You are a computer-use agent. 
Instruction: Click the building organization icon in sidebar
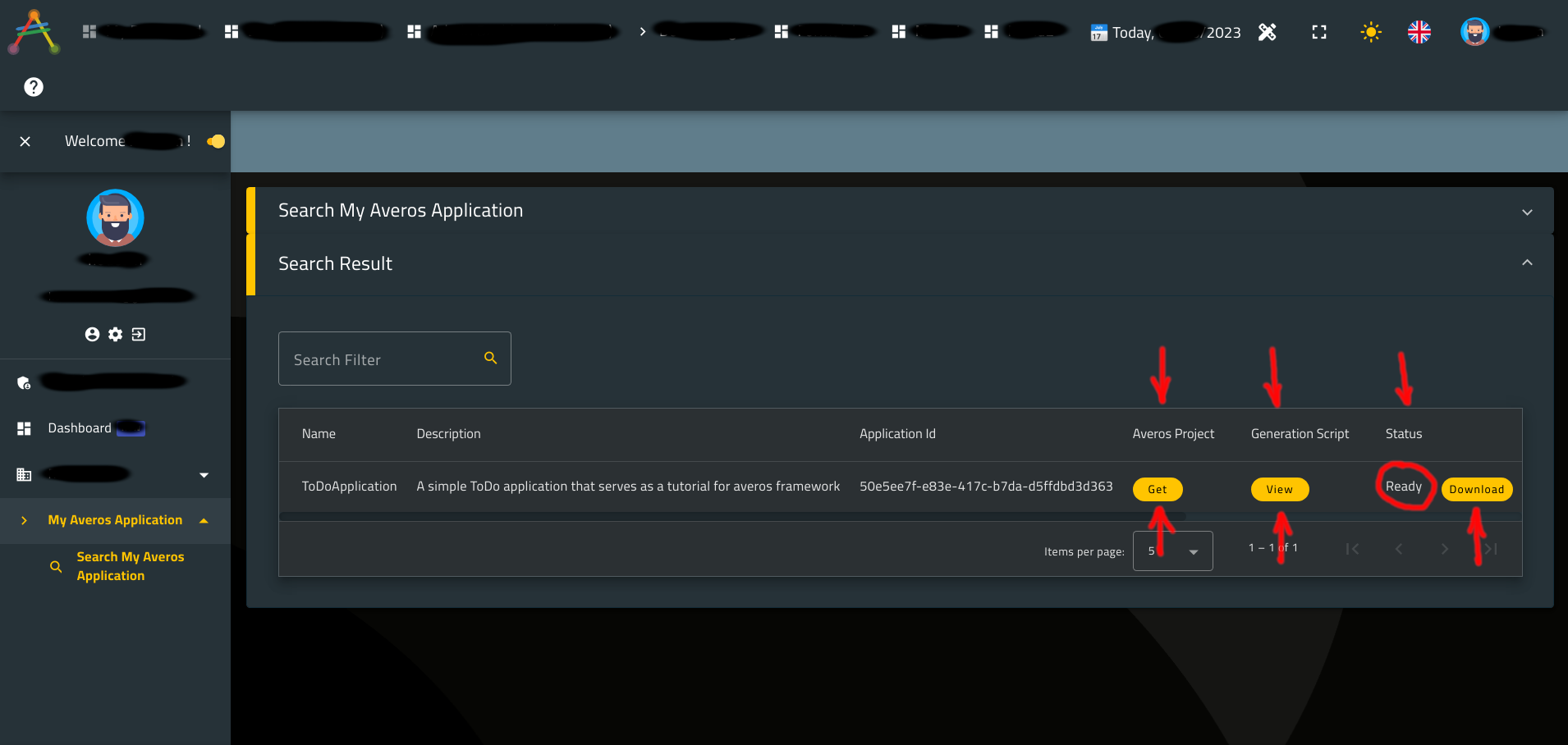point(24,474)
